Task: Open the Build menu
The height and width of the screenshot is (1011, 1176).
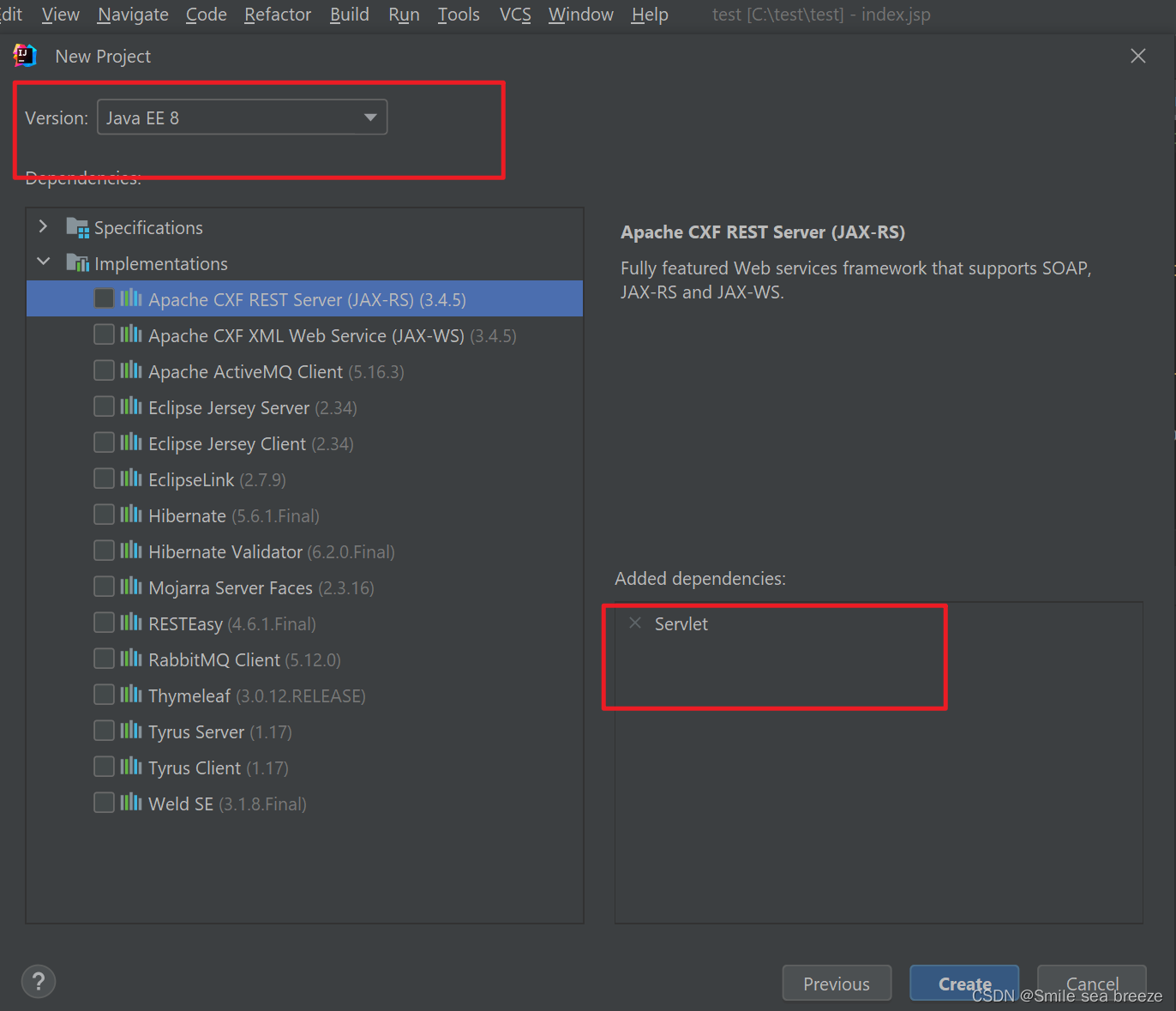Action: (x=350, y=15)
